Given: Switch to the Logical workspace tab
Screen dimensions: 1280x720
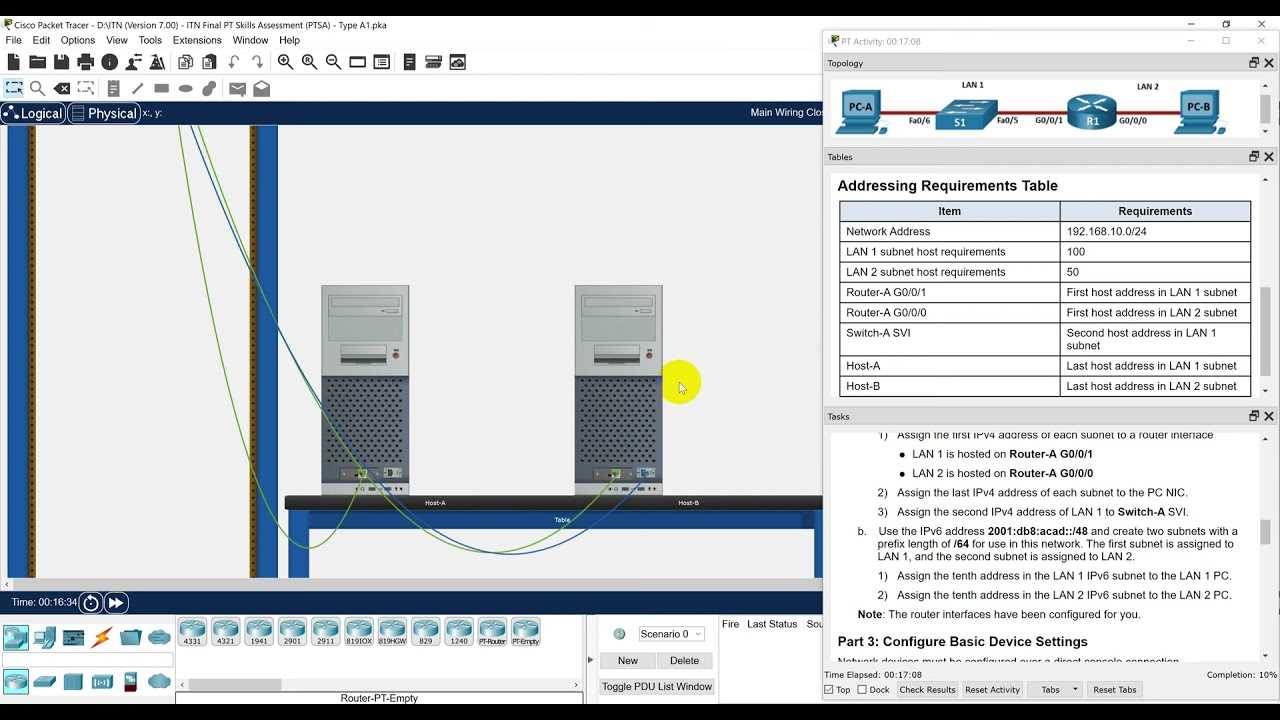Looking at the screenshot, I should (x=33, y=113).
